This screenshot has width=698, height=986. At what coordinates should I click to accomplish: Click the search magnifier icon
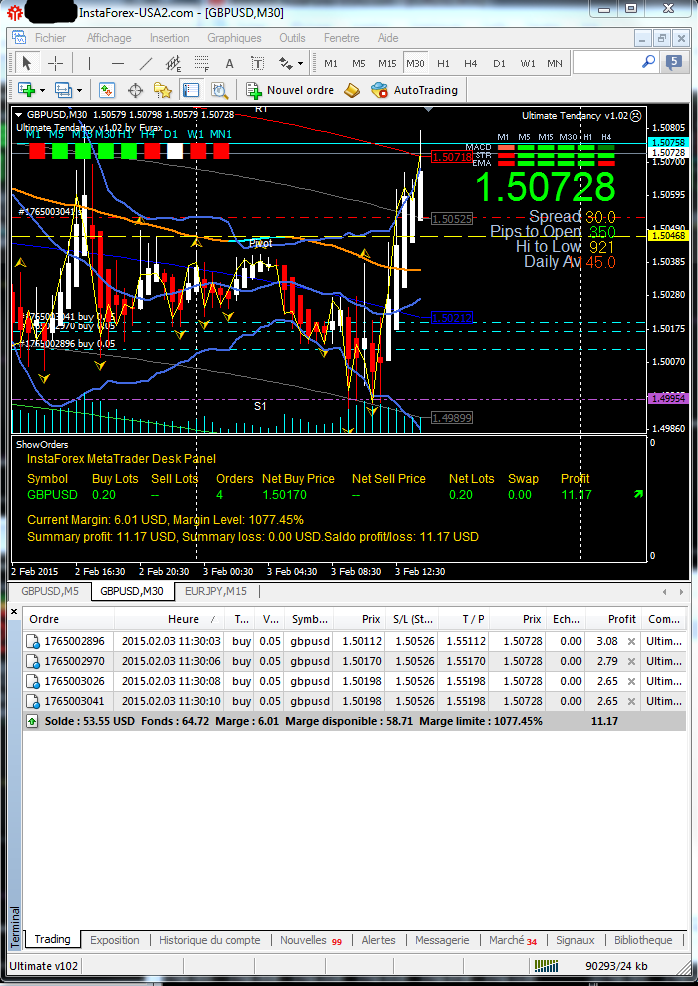(648, 62)
